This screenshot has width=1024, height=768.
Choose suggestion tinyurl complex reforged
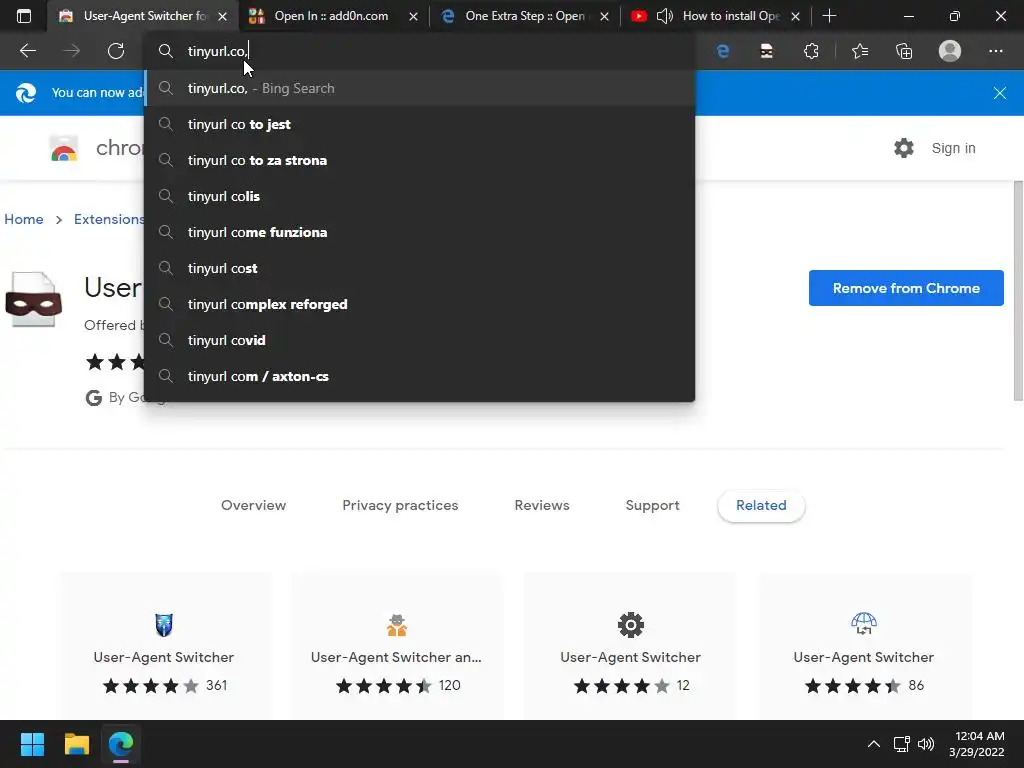tap(419, 304)
